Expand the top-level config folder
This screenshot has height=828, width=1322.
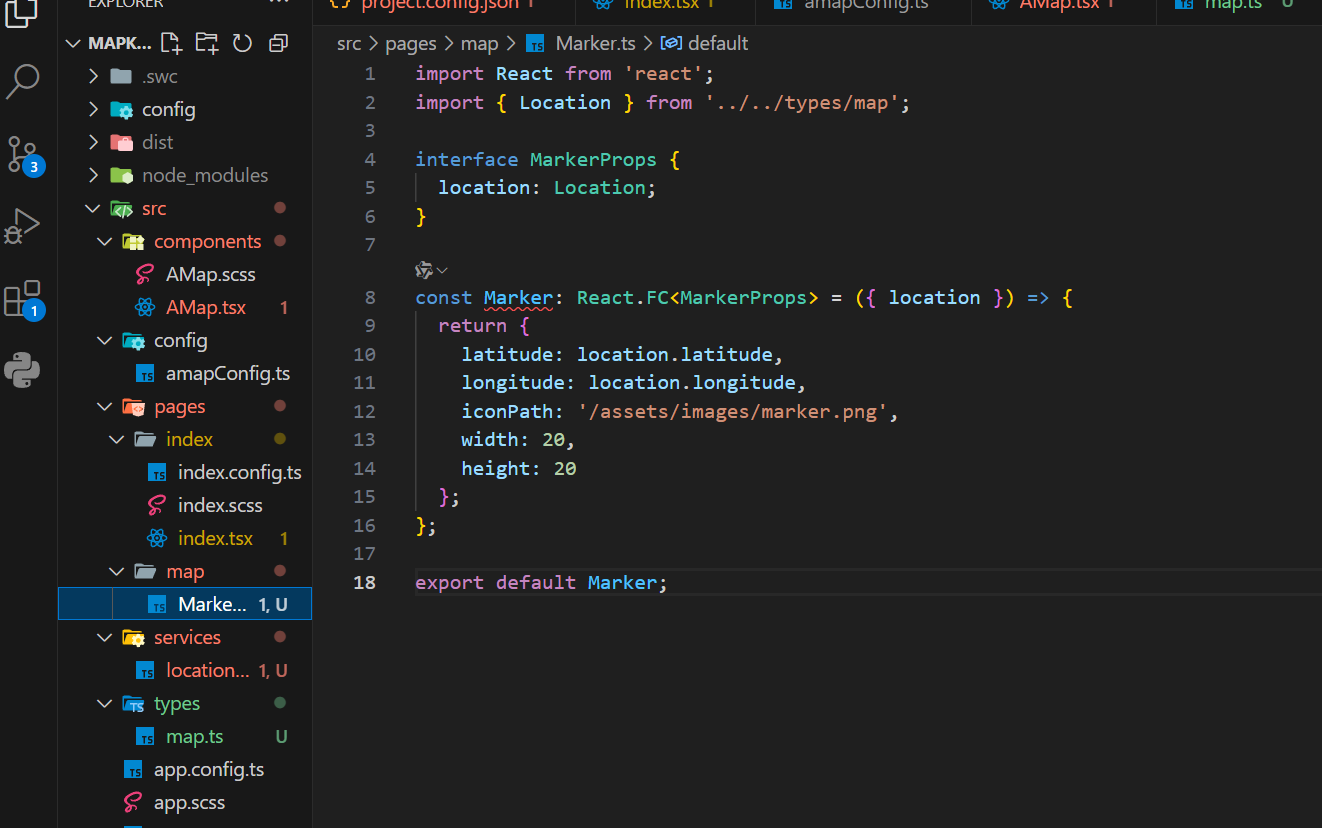(x=93, y=109)
